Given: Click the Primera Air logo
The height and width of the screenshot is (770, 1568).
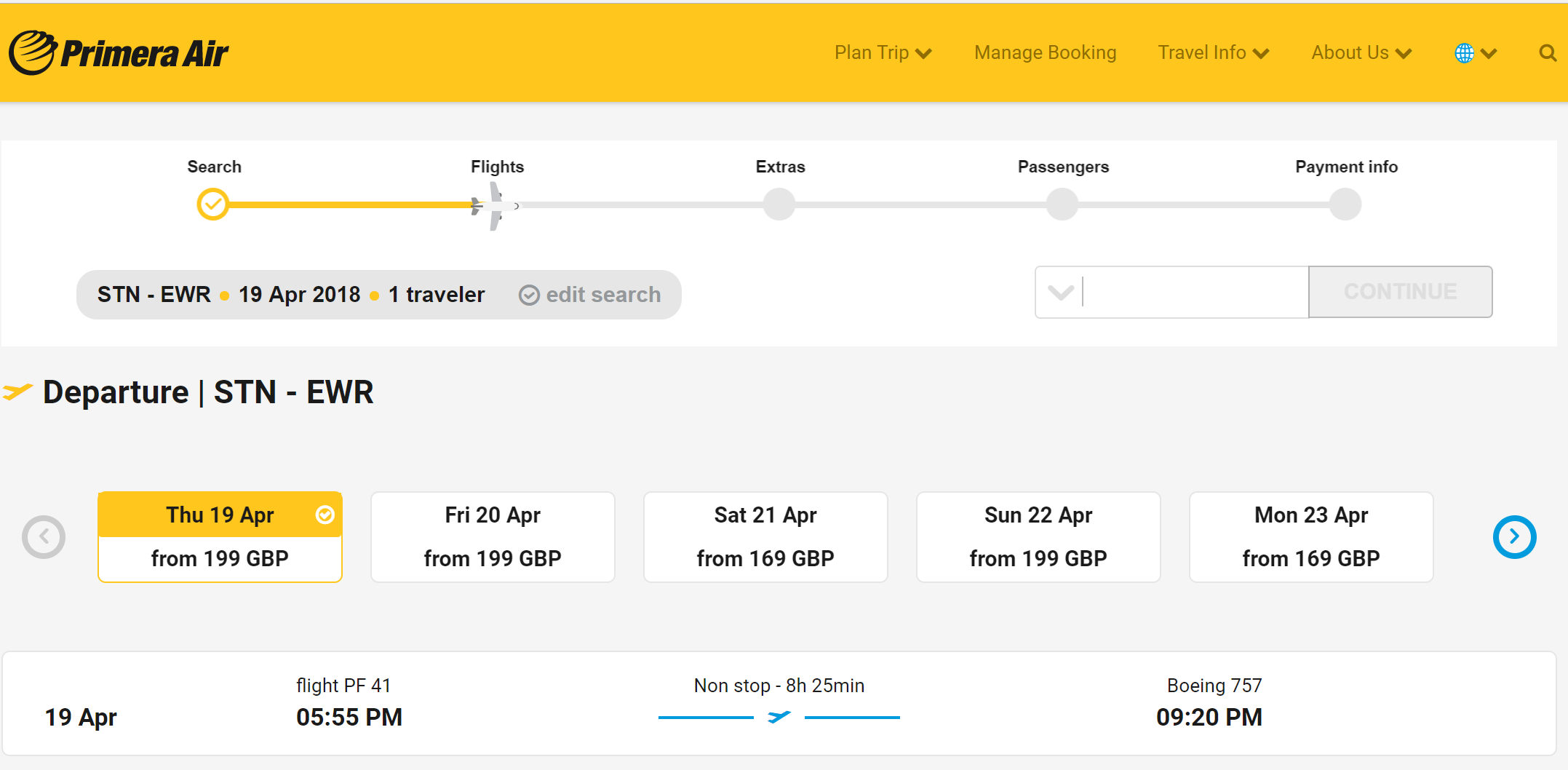Looking at the screenshot, I should (119, 53).
